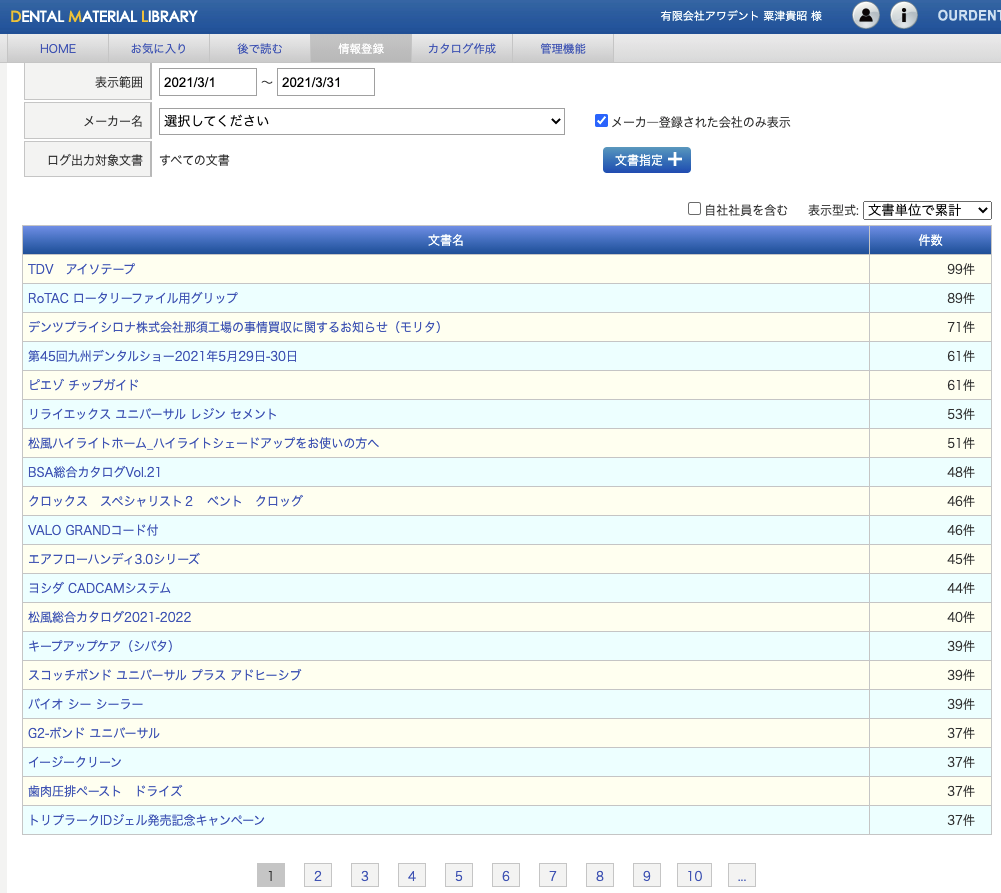Open イージークリーン link

pyautogui.click(x=74, y=762)
